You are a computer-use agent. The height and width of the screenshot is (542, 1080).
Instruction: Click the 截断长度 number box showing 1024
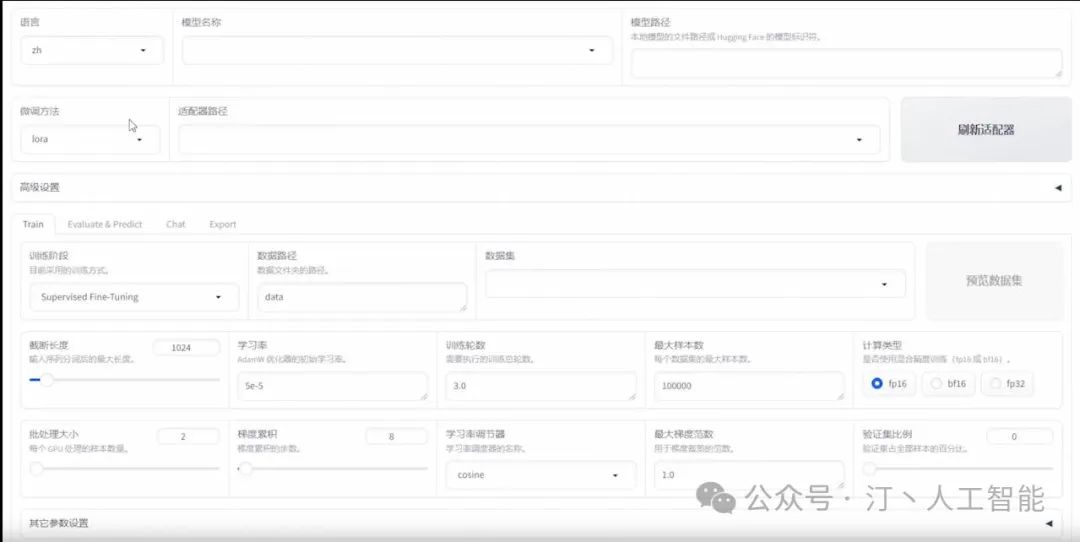tap(186, 348)
